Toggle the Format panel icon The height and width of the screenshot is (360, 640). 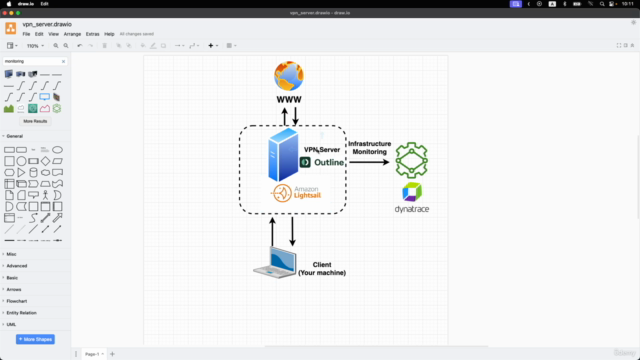click(x=626, y=45)
